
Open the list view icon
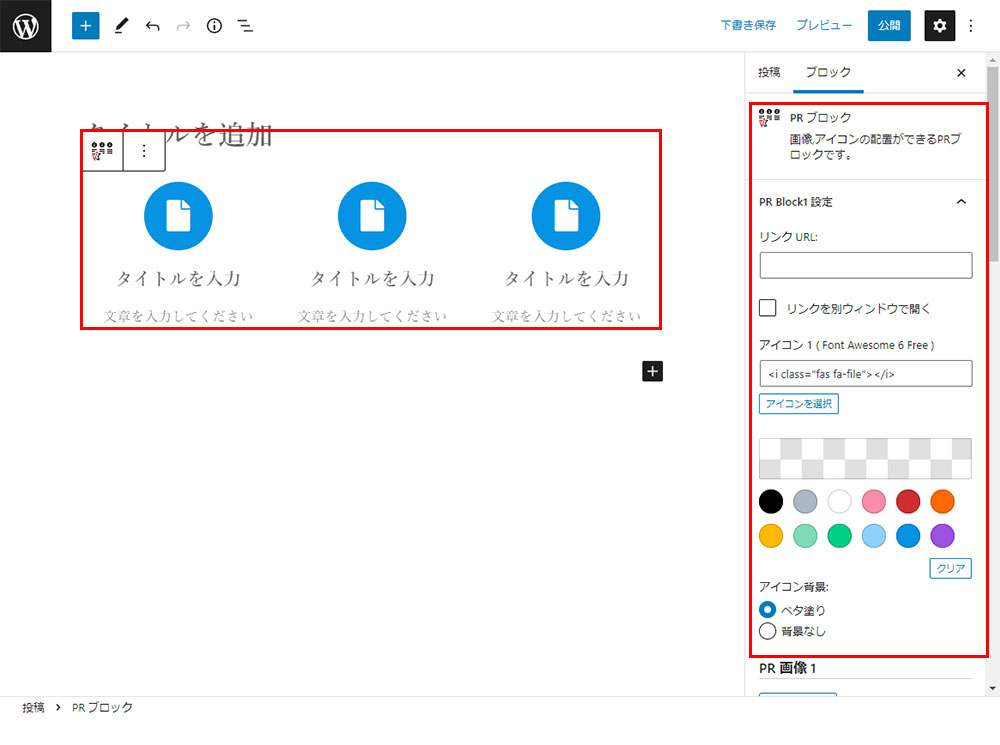click(x=245, y=26)
